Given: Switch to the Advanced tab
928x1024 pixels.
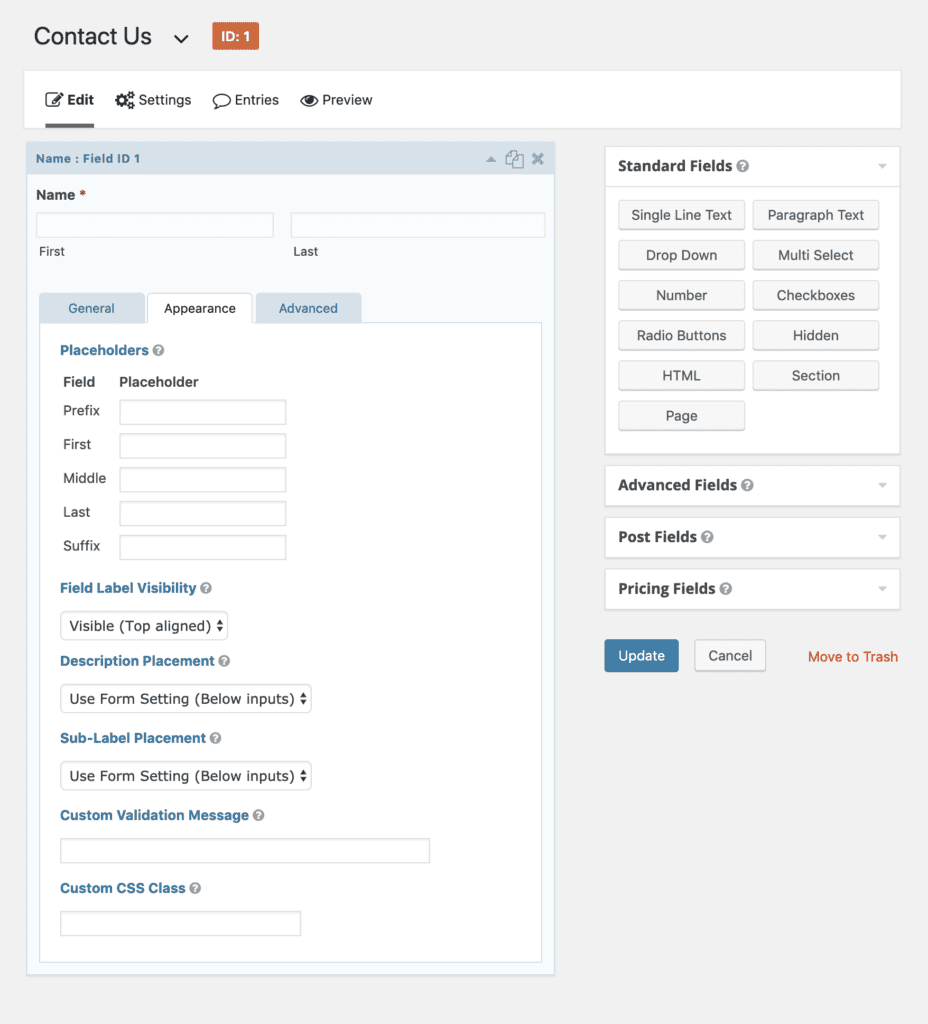Looking at the screenshot, I should click(308, 308).
